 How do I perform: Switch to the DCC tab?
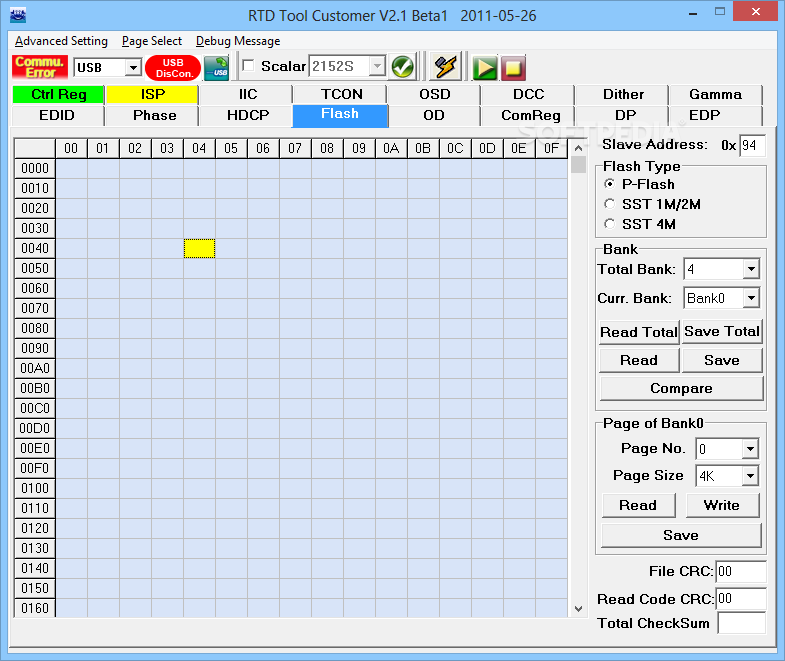coord(528,94)
